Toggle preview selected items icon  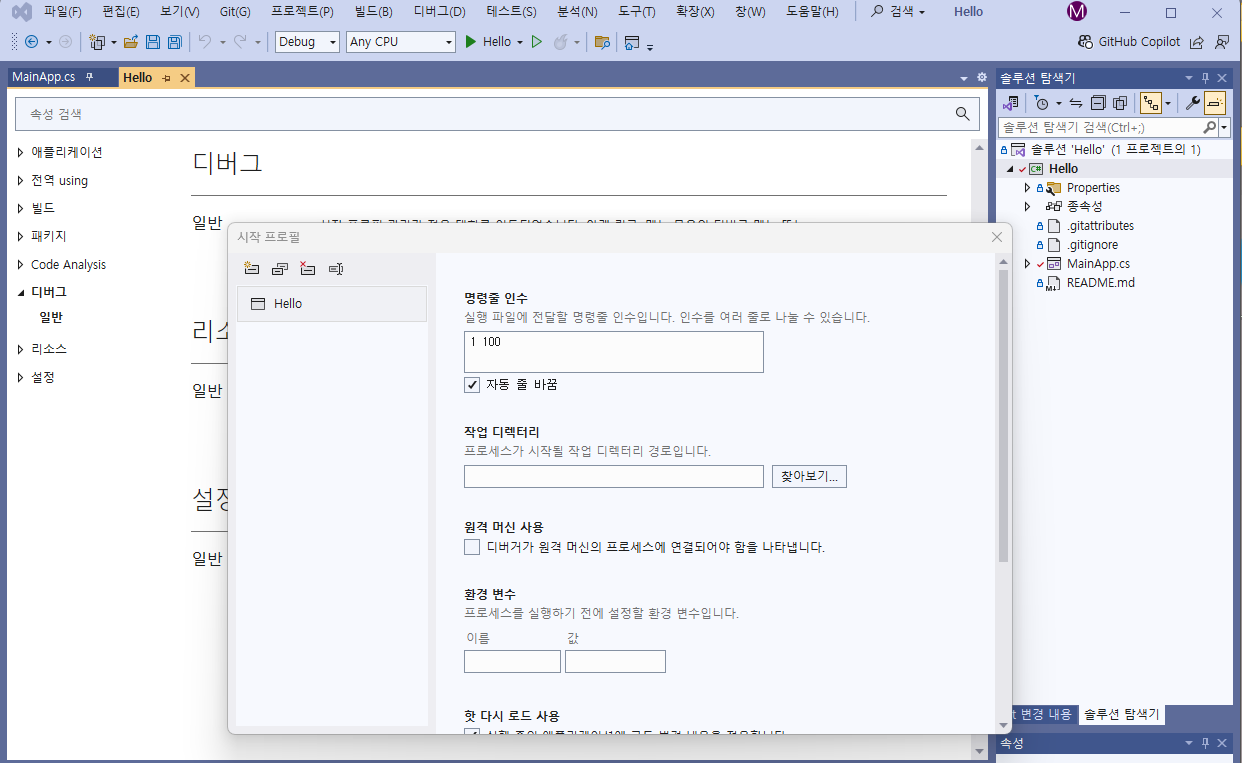pos(1215,103)
